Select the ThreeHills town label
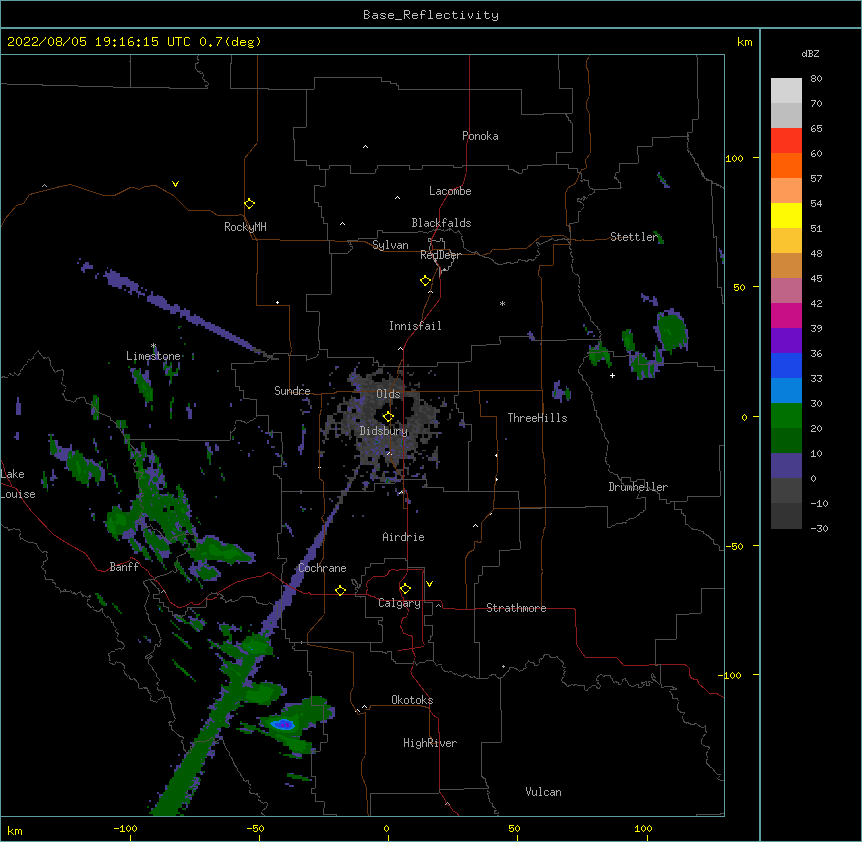 pos(537,418)
